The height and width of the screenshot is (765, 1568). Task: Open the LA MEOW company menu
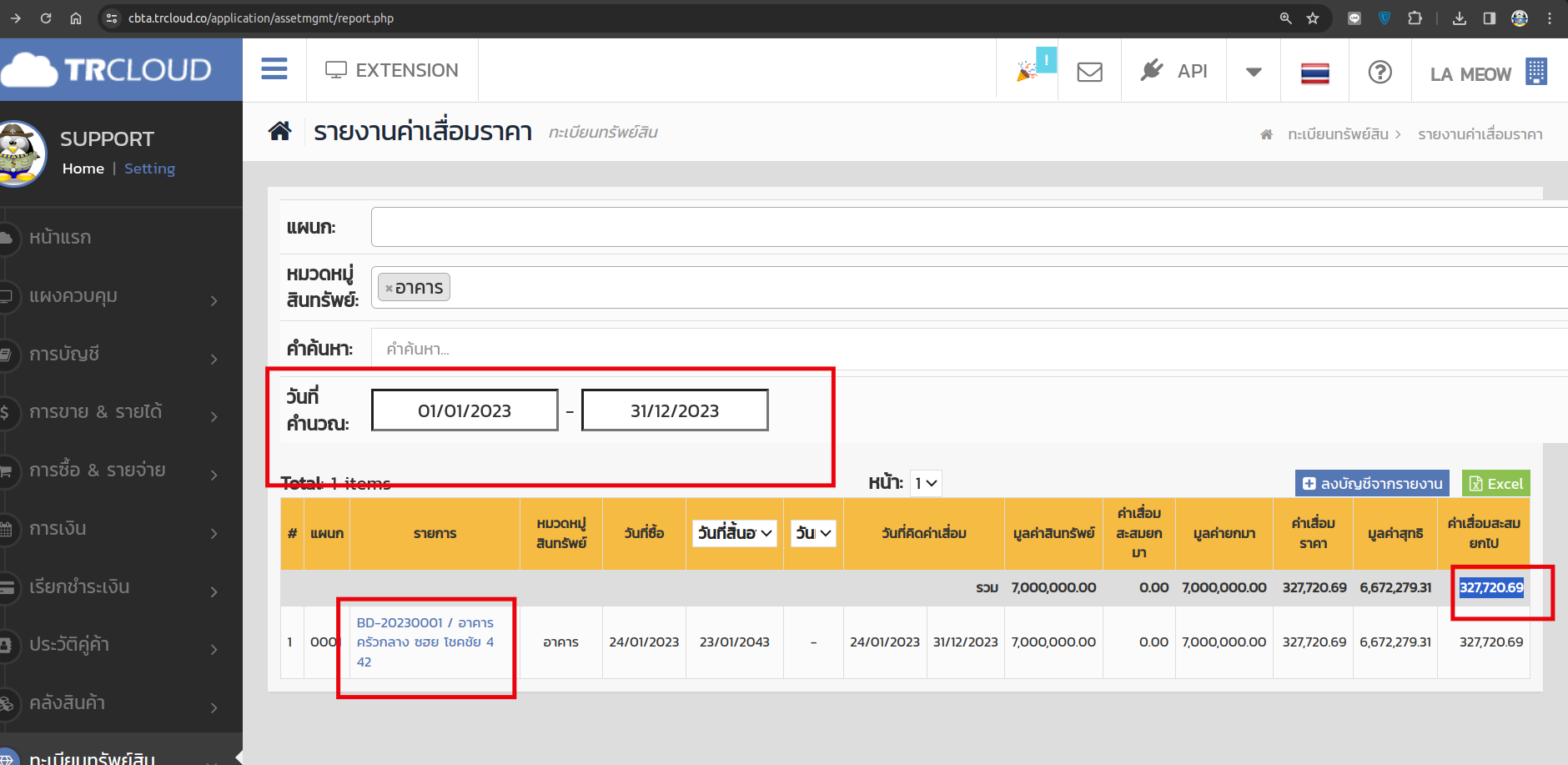pyautogui.click(x=1488, y=73)
